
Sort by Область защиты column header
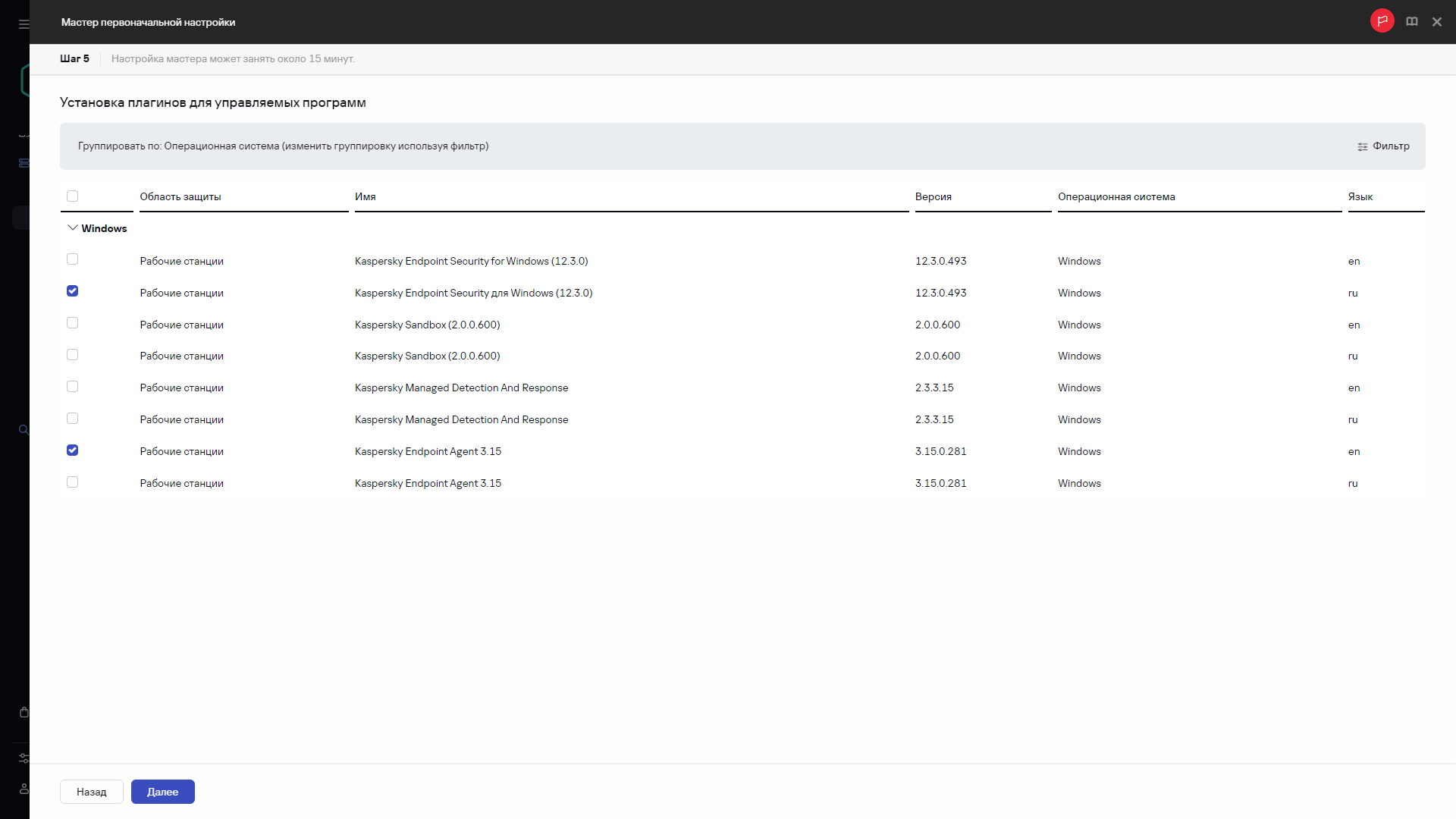point(180,196)
